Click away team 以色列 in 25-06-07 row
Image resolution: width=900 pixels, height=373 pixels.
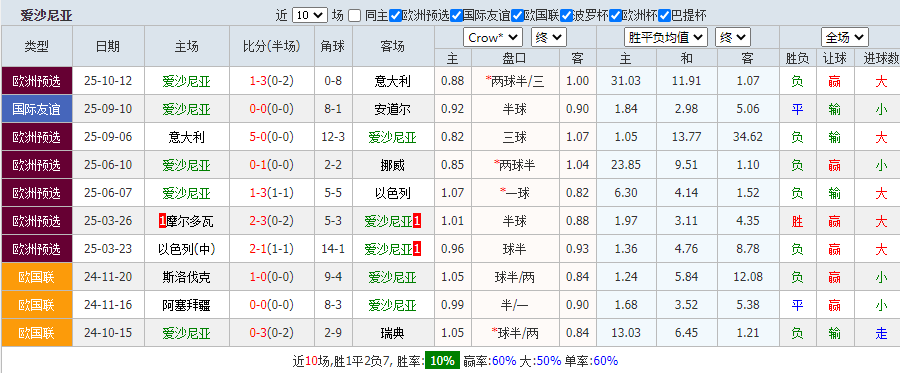[x=393, y=194]
